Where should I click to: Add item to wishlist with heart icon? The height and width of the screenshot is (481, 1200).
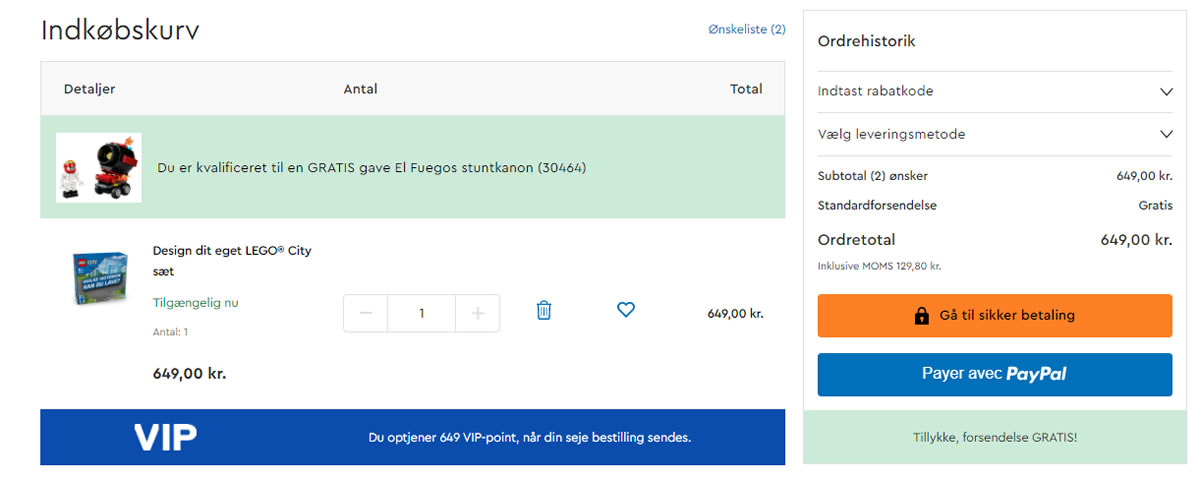pos(626,310)
